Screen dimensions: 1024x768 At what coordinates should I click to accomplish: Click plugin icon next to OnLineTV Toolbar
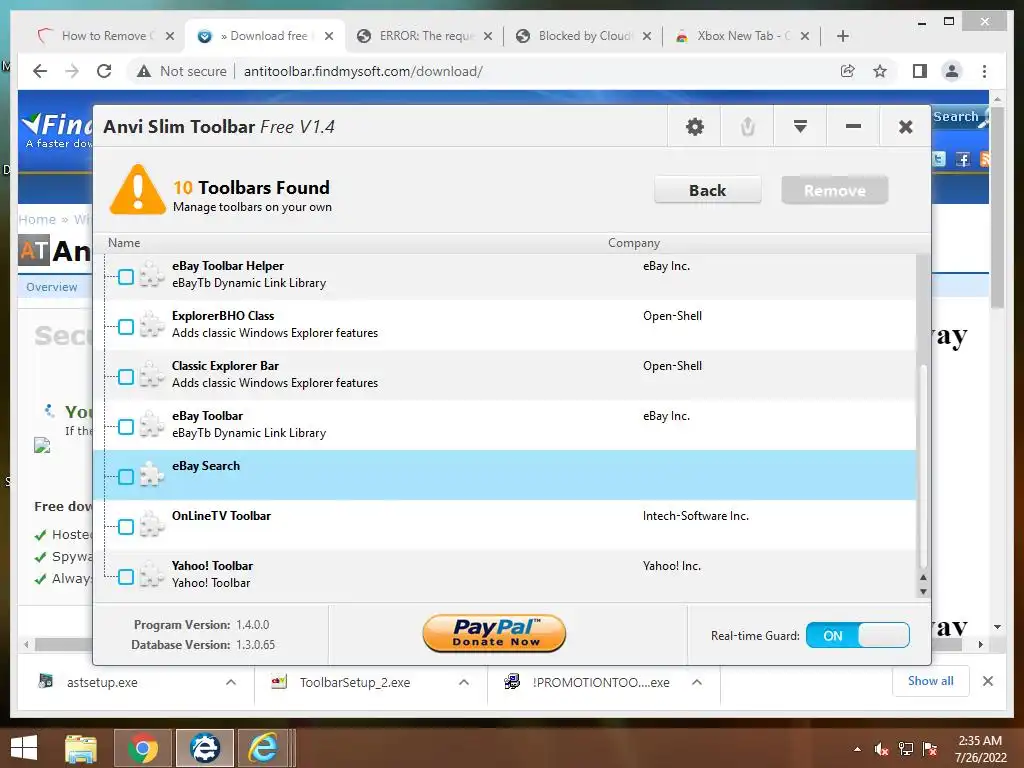152,524
